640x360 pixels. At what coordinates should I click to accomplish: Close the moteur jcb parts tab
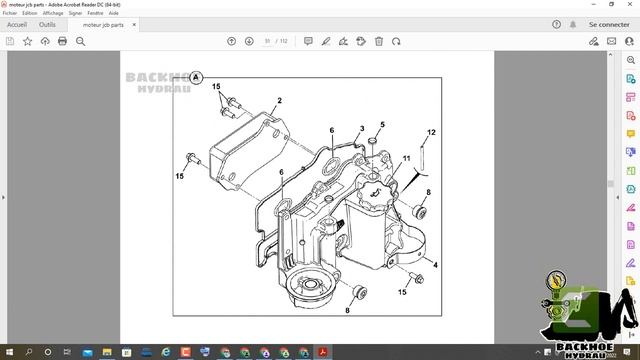coord(134,25)
